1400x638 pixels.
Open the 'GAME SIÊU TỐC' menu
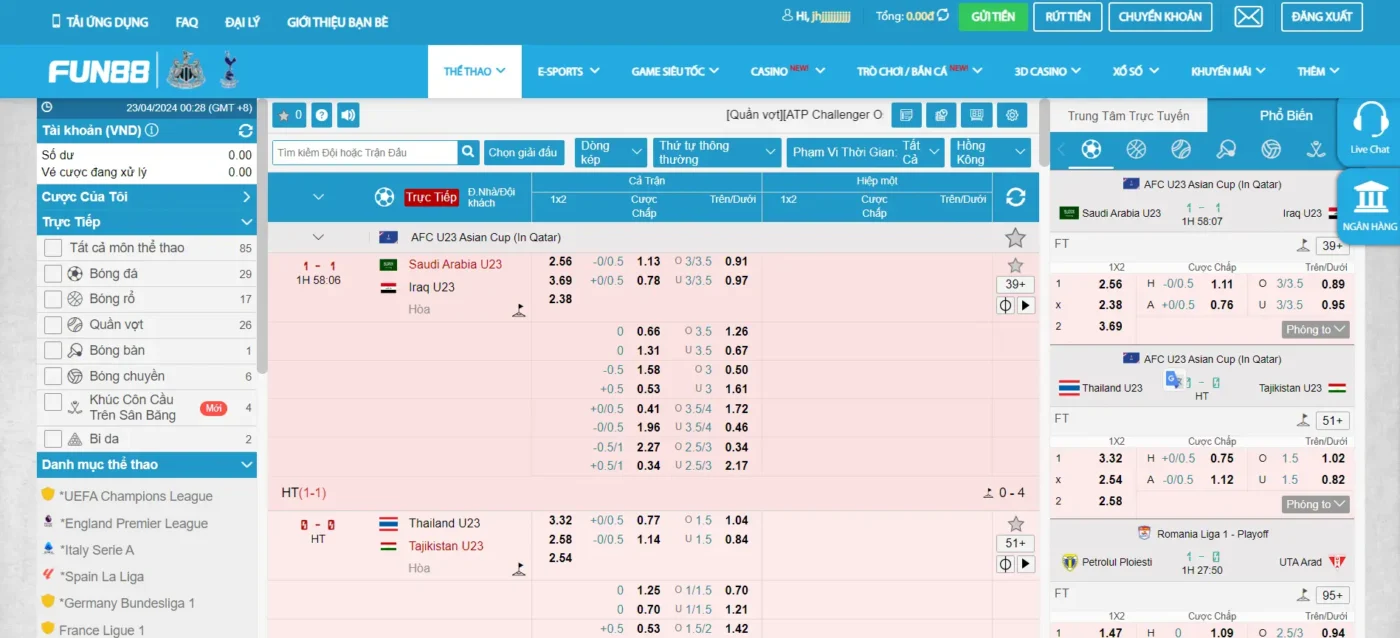click(x=676, y=71)
